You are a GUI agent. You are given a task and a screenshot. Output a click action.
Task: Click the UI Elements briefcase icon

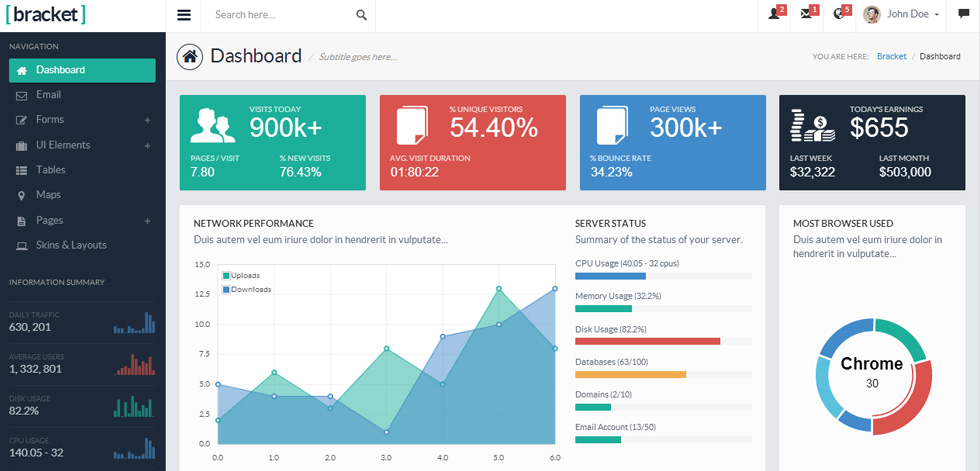(x=21, y=146)
